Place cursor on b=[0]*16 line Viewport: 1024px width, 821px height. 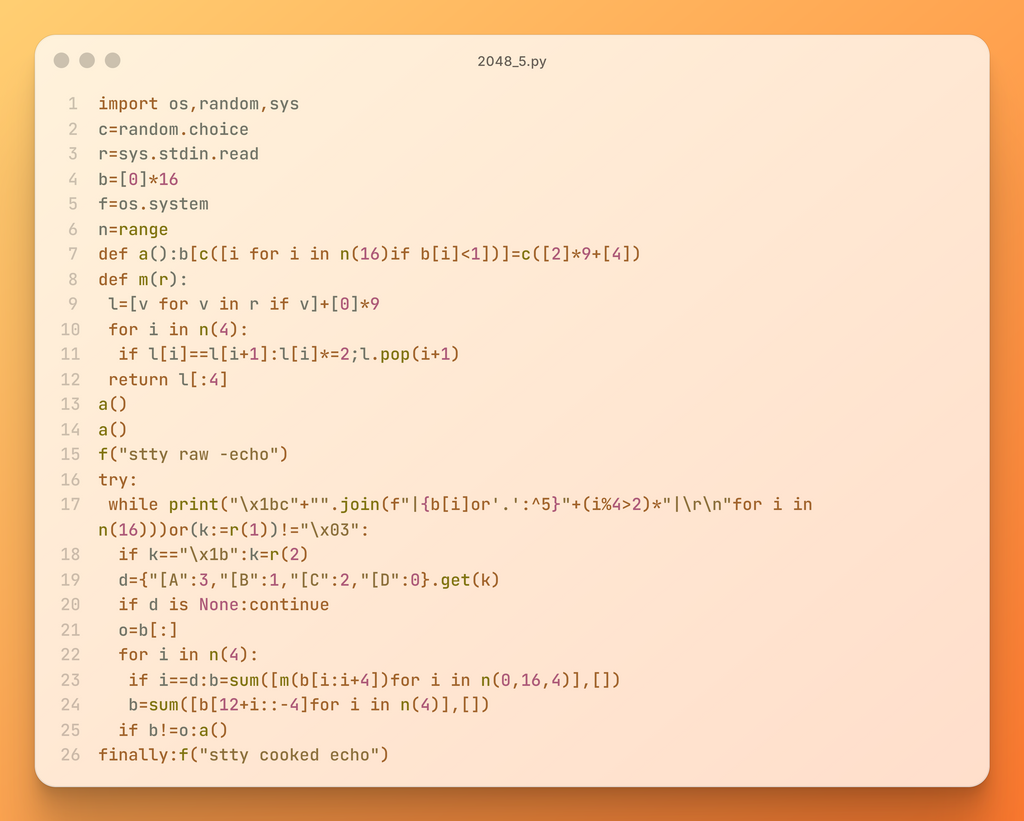pos(138,179)
